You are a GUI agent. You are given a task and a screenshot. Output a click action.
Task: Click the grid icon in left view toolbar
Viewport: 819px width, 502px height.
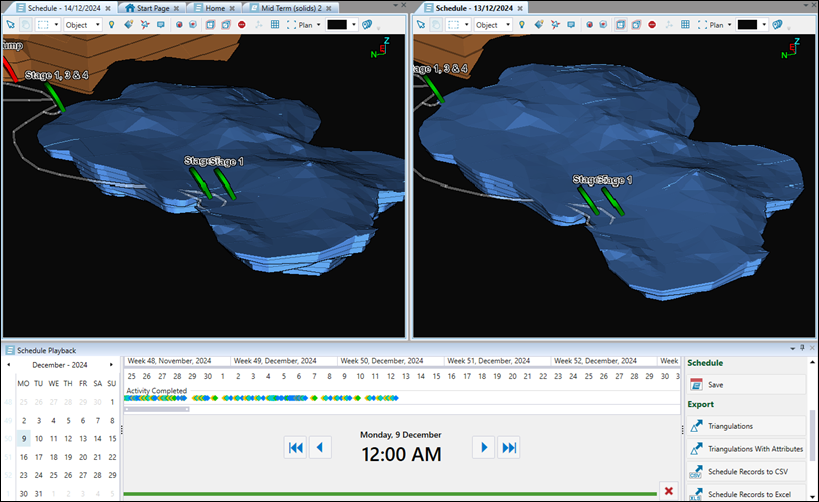pyautogui.click(x=274, y=24)
